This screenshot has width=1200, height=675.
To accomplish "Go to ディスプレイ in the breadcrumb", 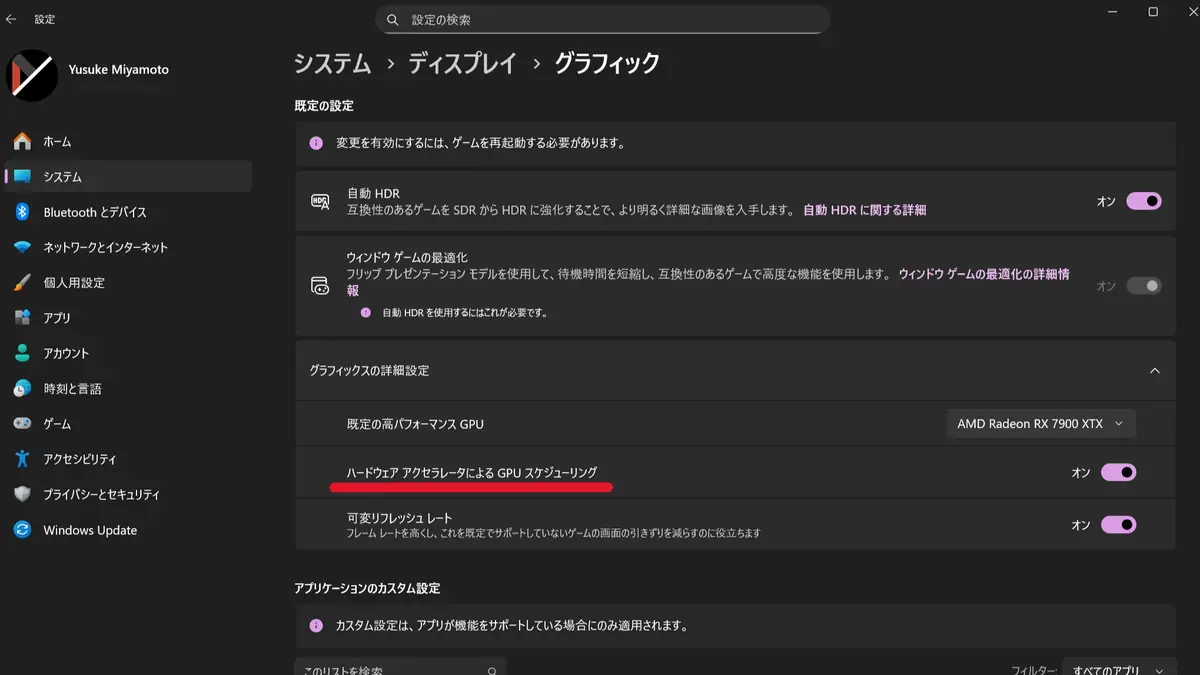I will click(462, 64).
